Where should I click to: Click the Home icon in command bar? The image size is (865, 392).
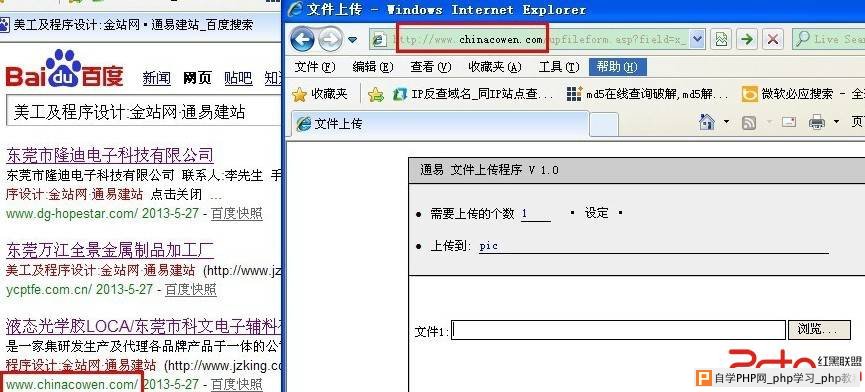[707, 121]
